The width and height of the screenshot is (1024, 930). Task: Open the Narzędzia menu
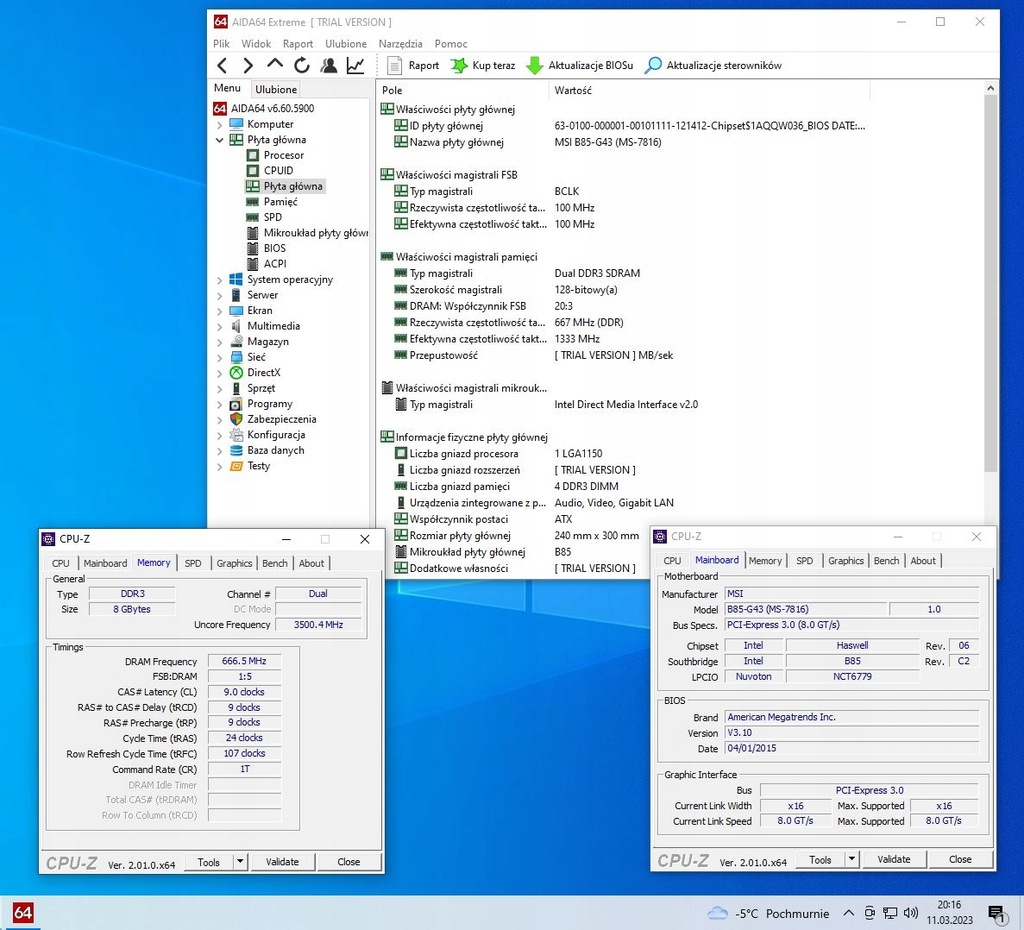pos(400,44)
